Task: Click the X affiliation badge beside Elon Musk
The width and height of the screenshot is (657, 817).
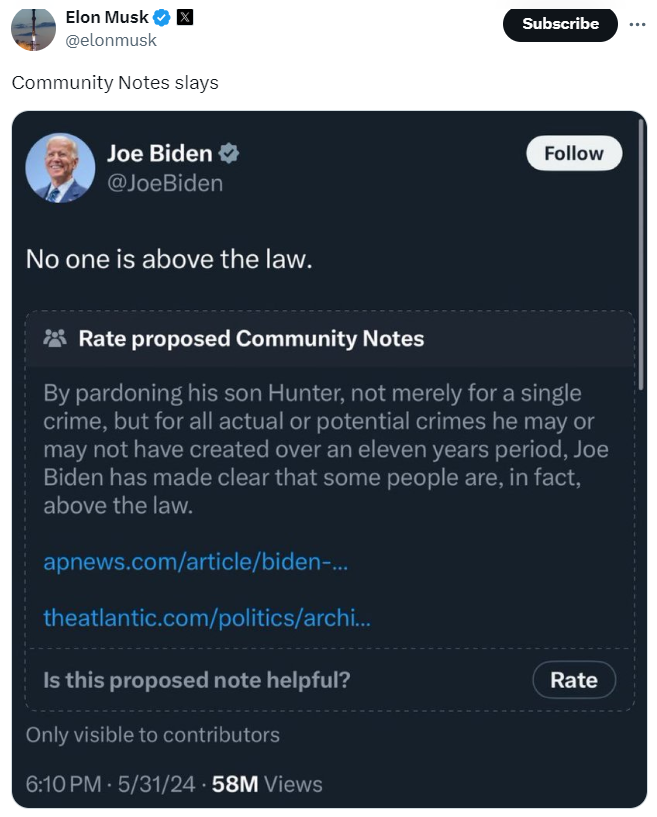Action: tap(185, 18)
